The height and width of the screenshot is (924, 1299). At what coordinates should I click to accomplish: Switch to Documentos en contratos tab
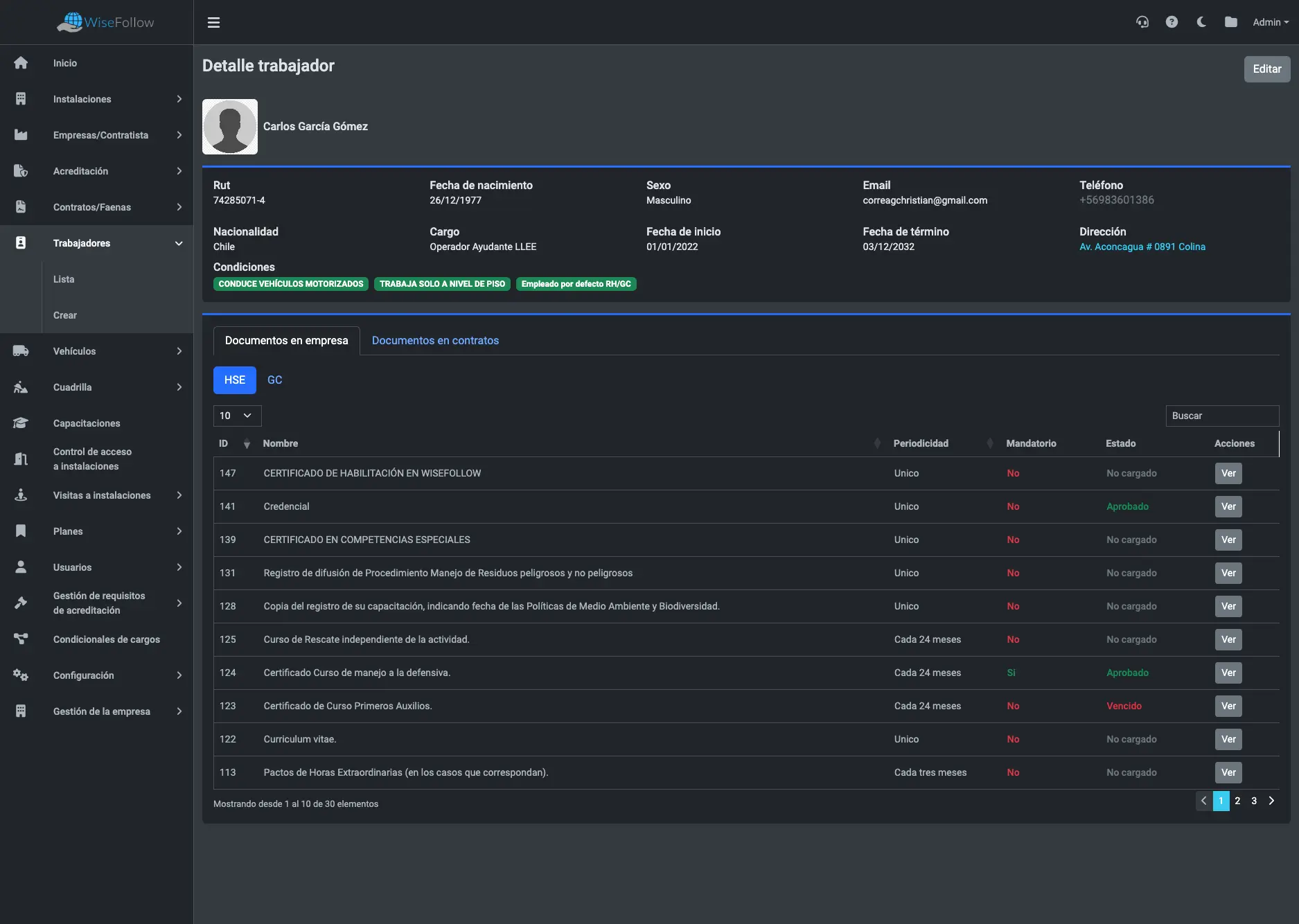pyautogui.click(x=435, y=341)
